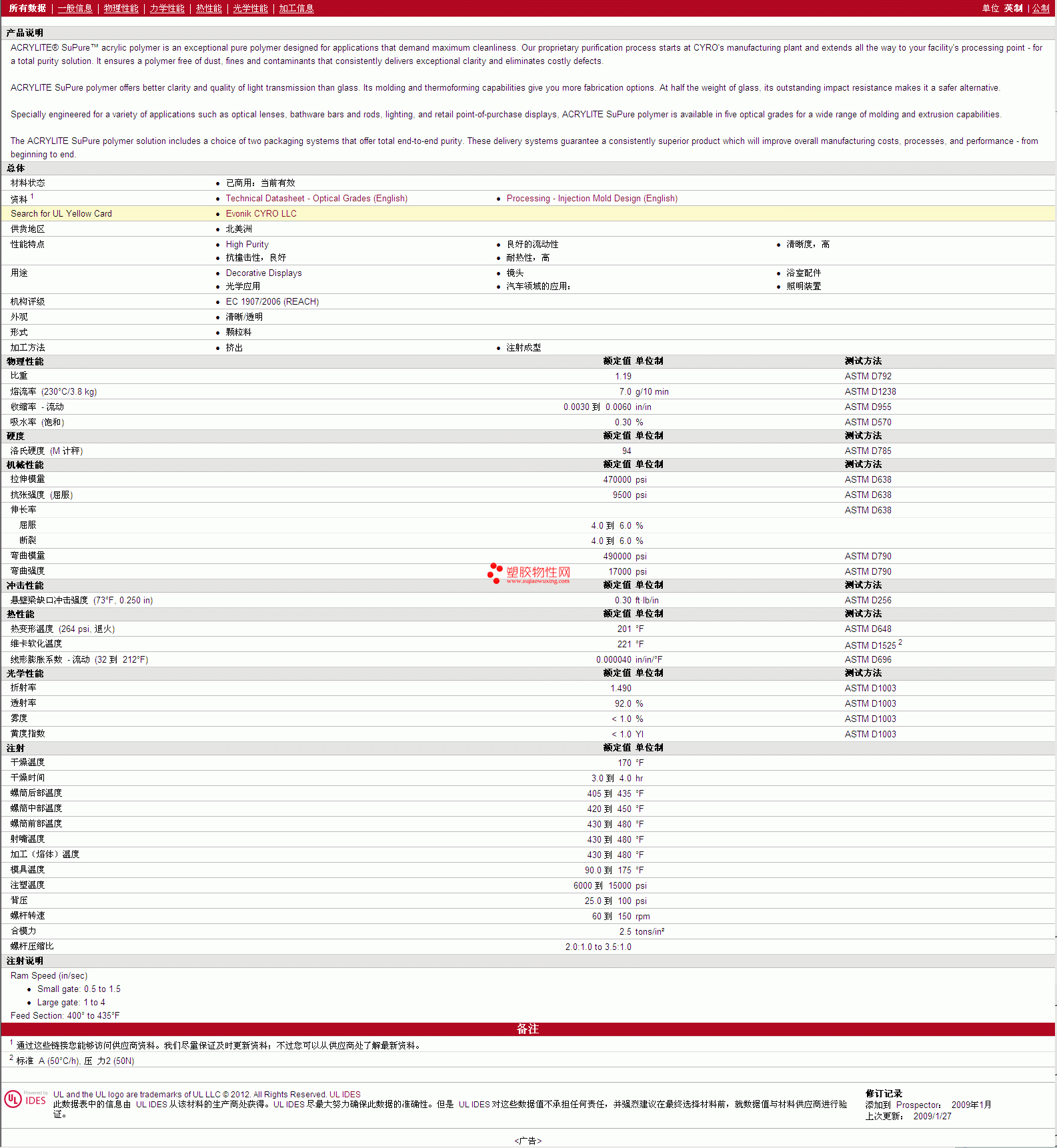Viewport: 1057px width, 1148px height.
Task: Open the 热性能 tab
Action: pyautogui.click(x=209, y=8)
